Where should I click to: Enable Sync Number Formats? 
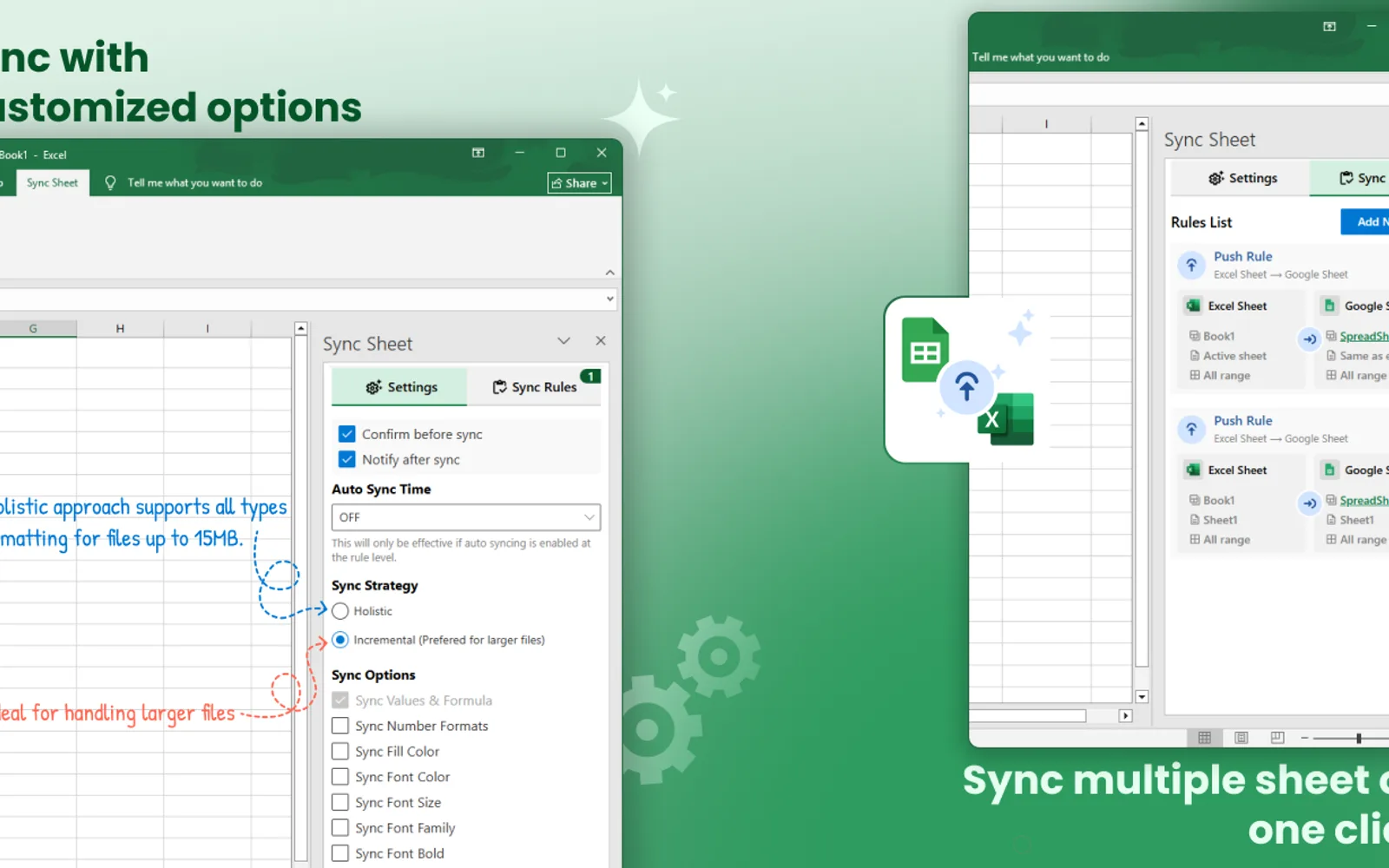tap(340, 726)
